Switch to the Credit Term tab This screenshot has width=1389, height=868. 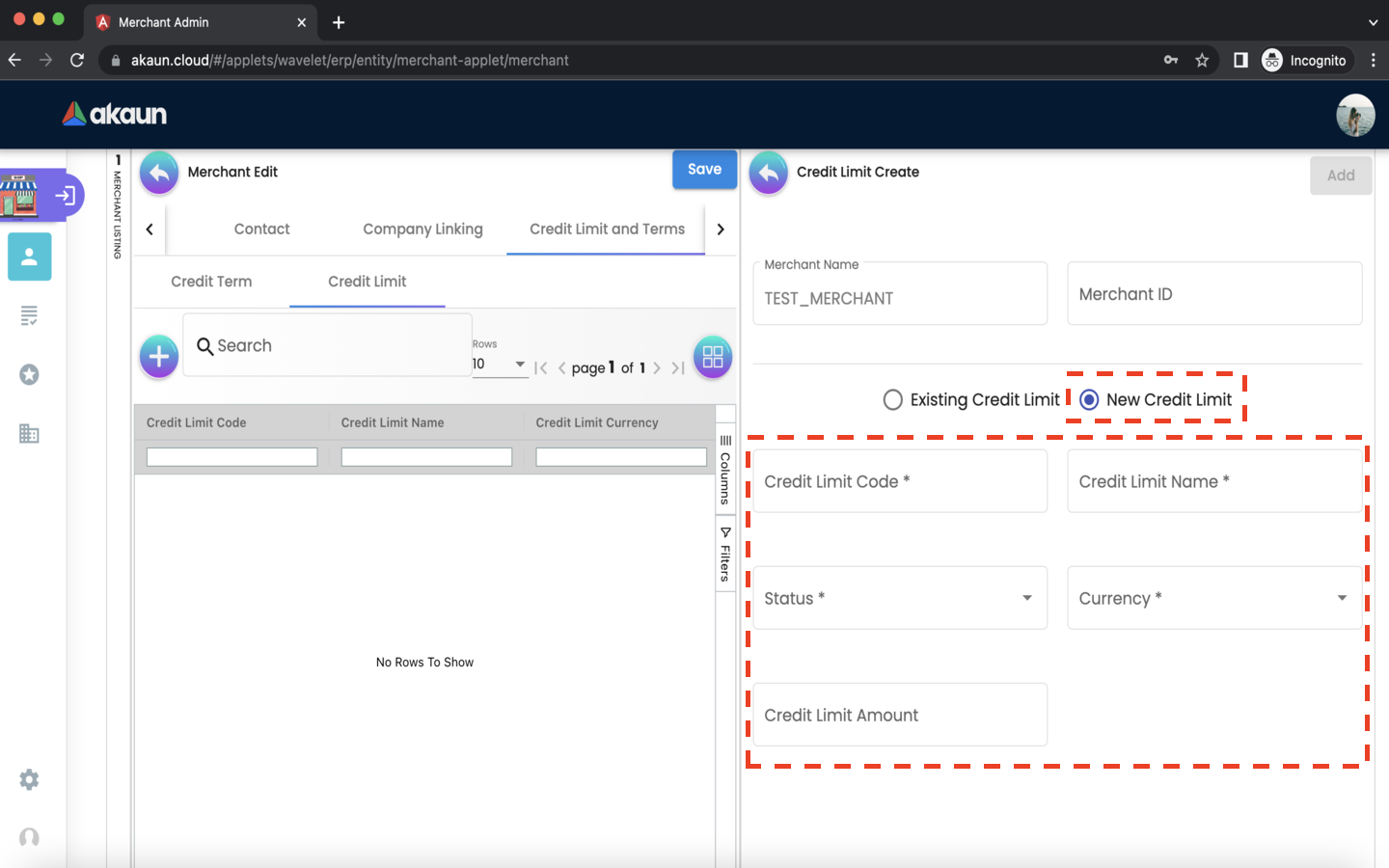(211, 282)
